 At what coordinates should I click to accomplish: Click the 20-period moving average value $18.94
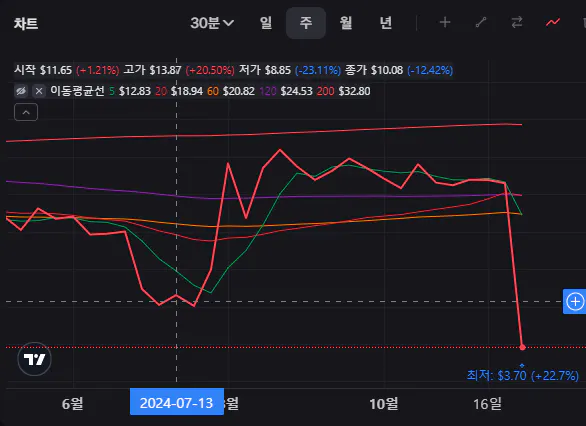[186, 91]
